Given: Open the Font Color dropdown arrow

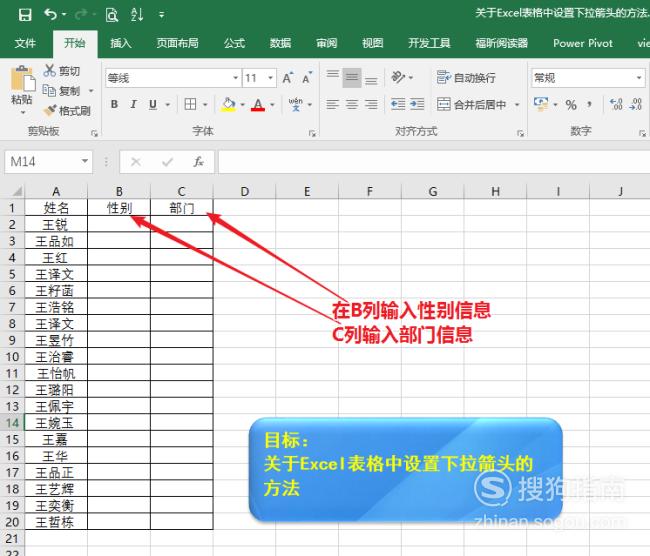Looking at the screenshot, I should pyautogui.click(x=272, y=105).
